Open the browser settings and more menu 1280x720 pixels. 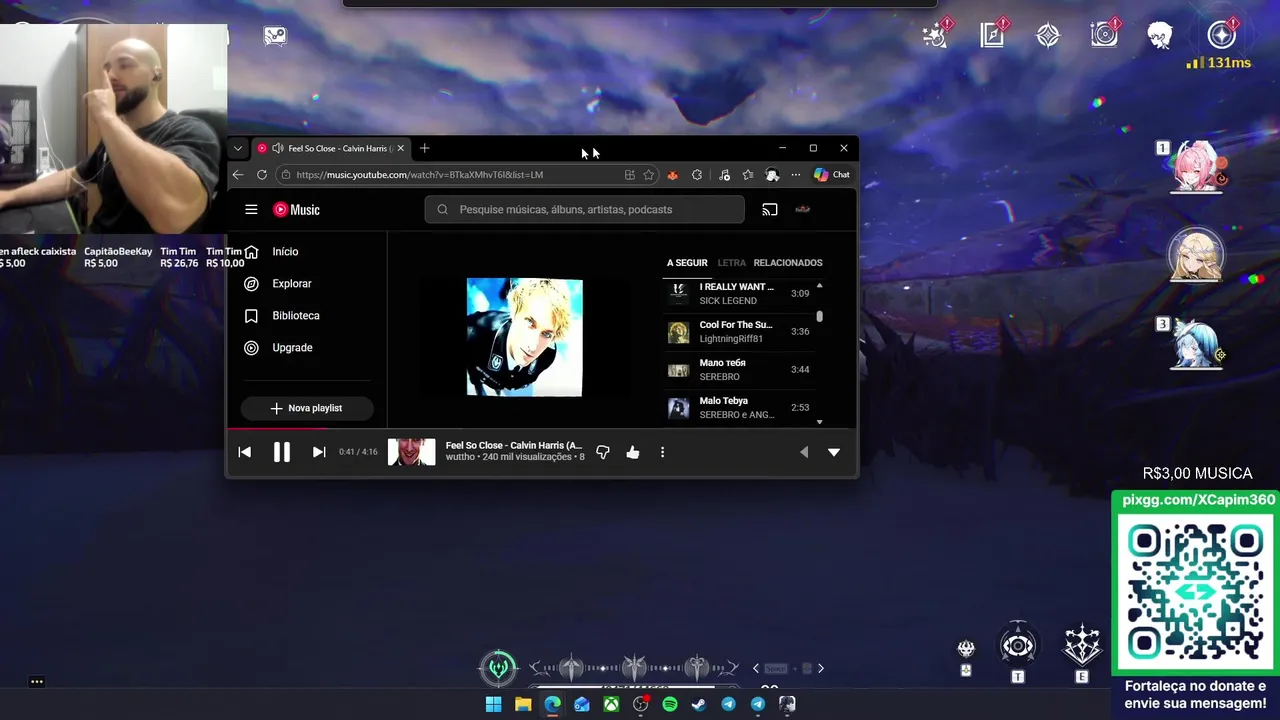tap(796, 175)
